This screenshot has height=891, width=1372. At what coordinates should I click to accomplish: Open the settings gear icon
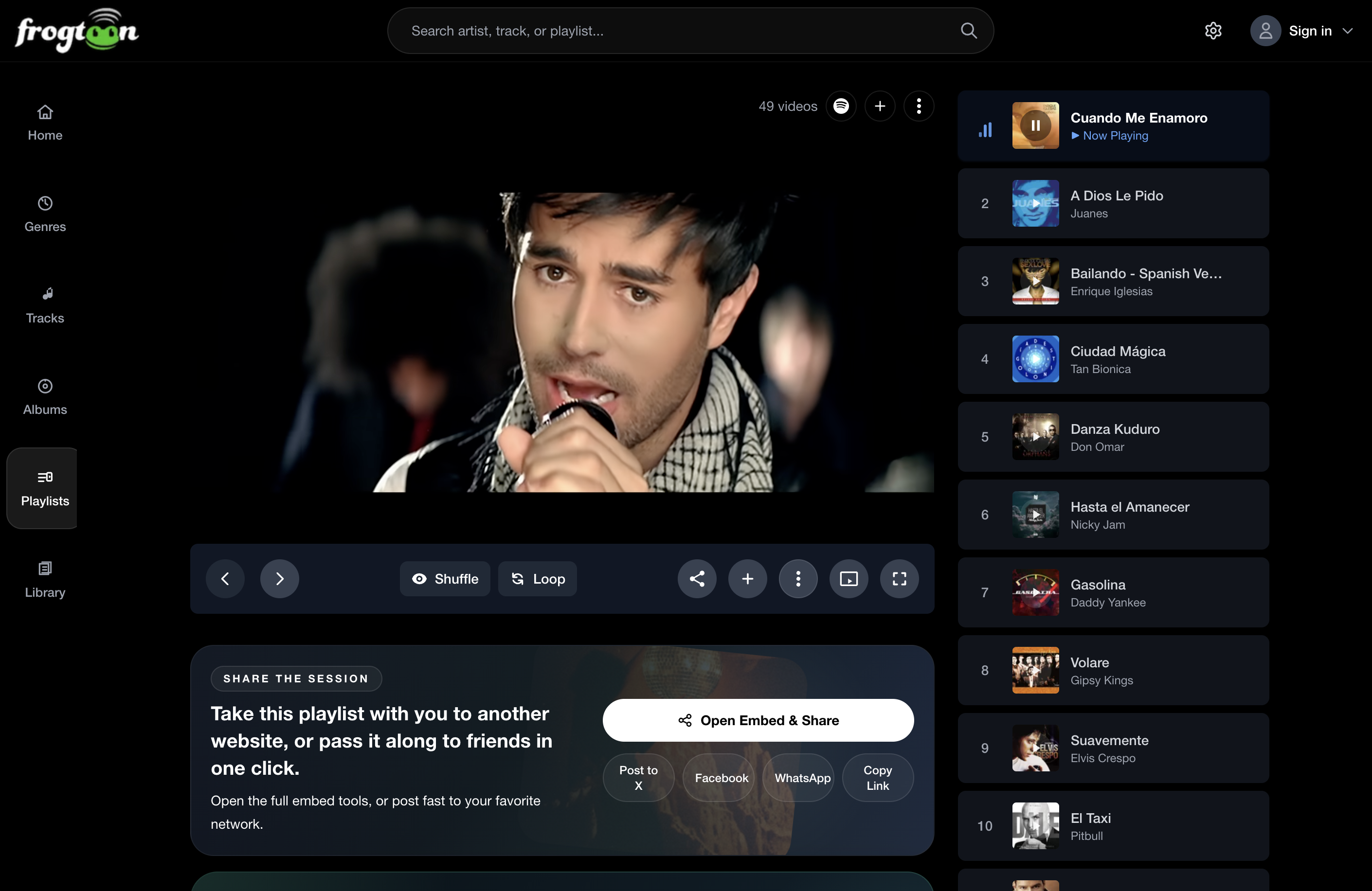(x=1213, y=31)
